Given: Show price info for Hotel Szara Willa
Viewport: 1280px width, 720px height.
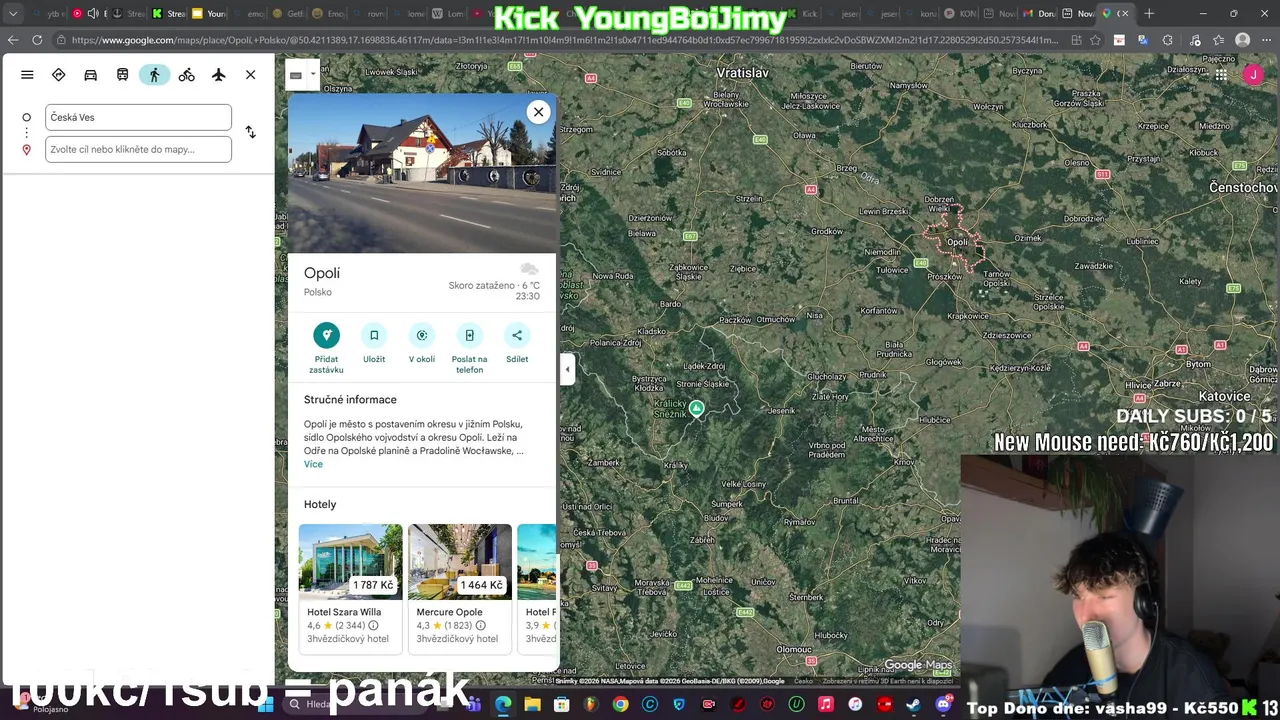Looking at the screenshot, I should (x=373, y=626).
